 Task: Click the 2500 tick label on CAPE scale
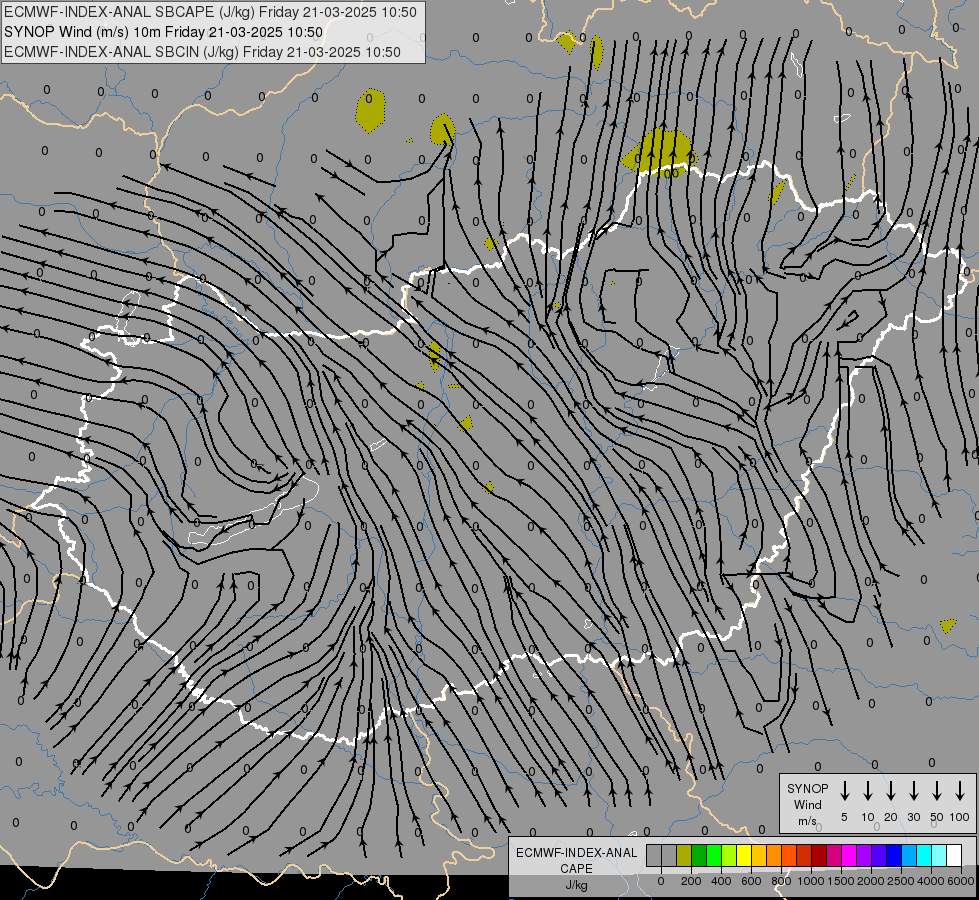901,881
